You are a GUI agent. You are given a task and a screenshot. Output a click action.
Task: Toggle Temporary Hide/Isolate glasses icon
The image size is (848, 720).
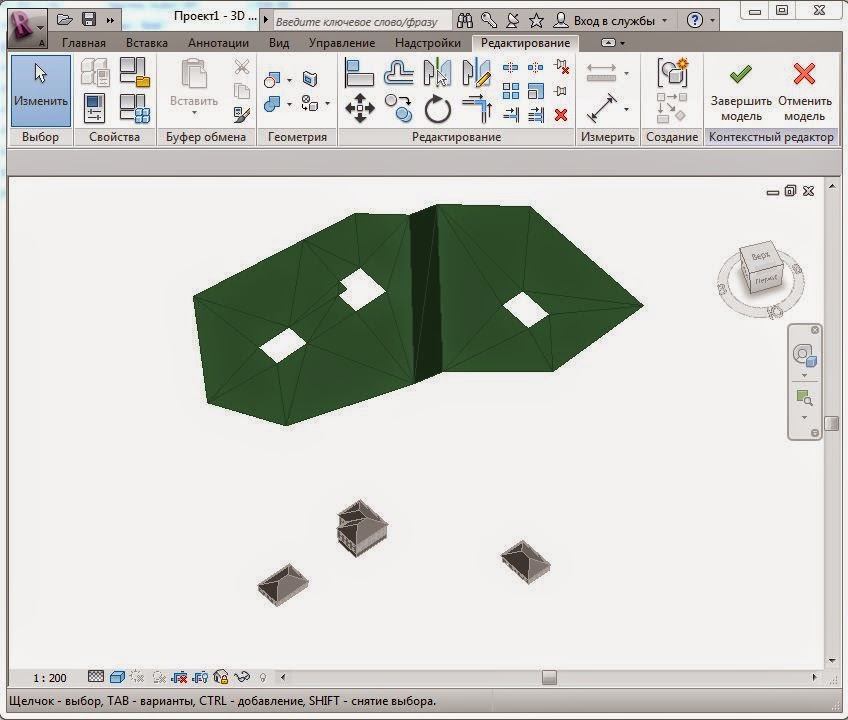tap(242, 677)
